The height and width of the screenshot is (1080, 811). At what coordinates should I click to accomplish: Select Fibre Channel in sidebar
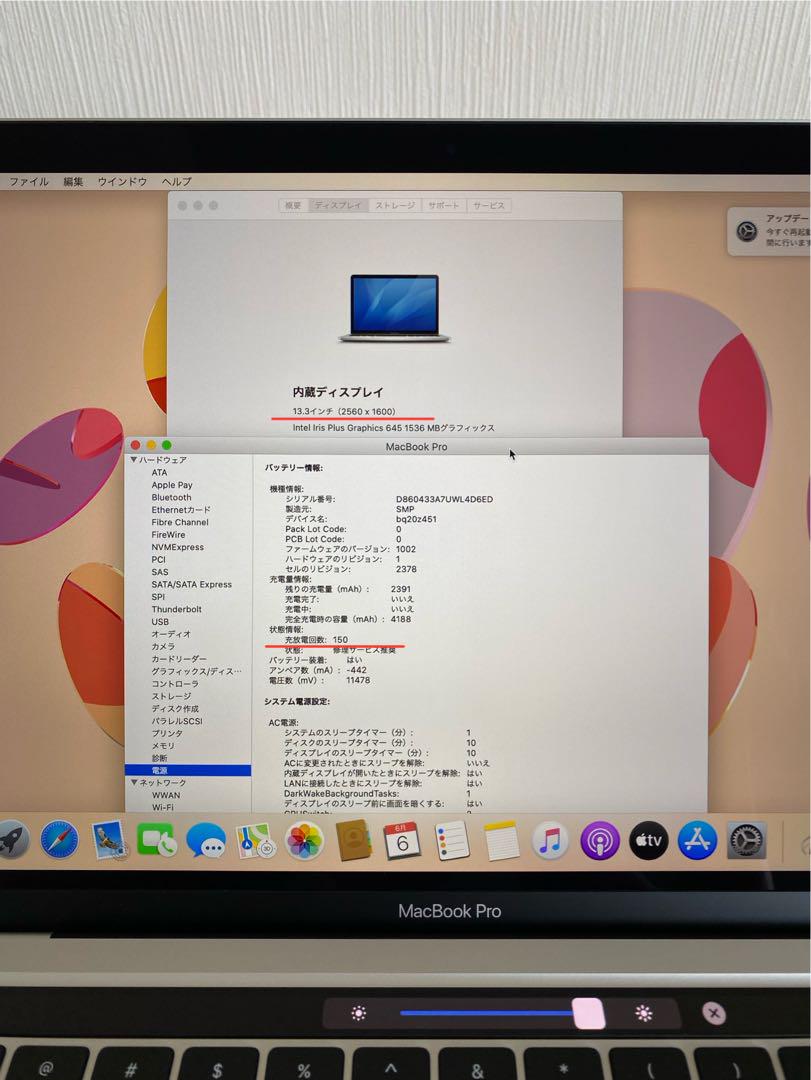[x=180, y=522]
